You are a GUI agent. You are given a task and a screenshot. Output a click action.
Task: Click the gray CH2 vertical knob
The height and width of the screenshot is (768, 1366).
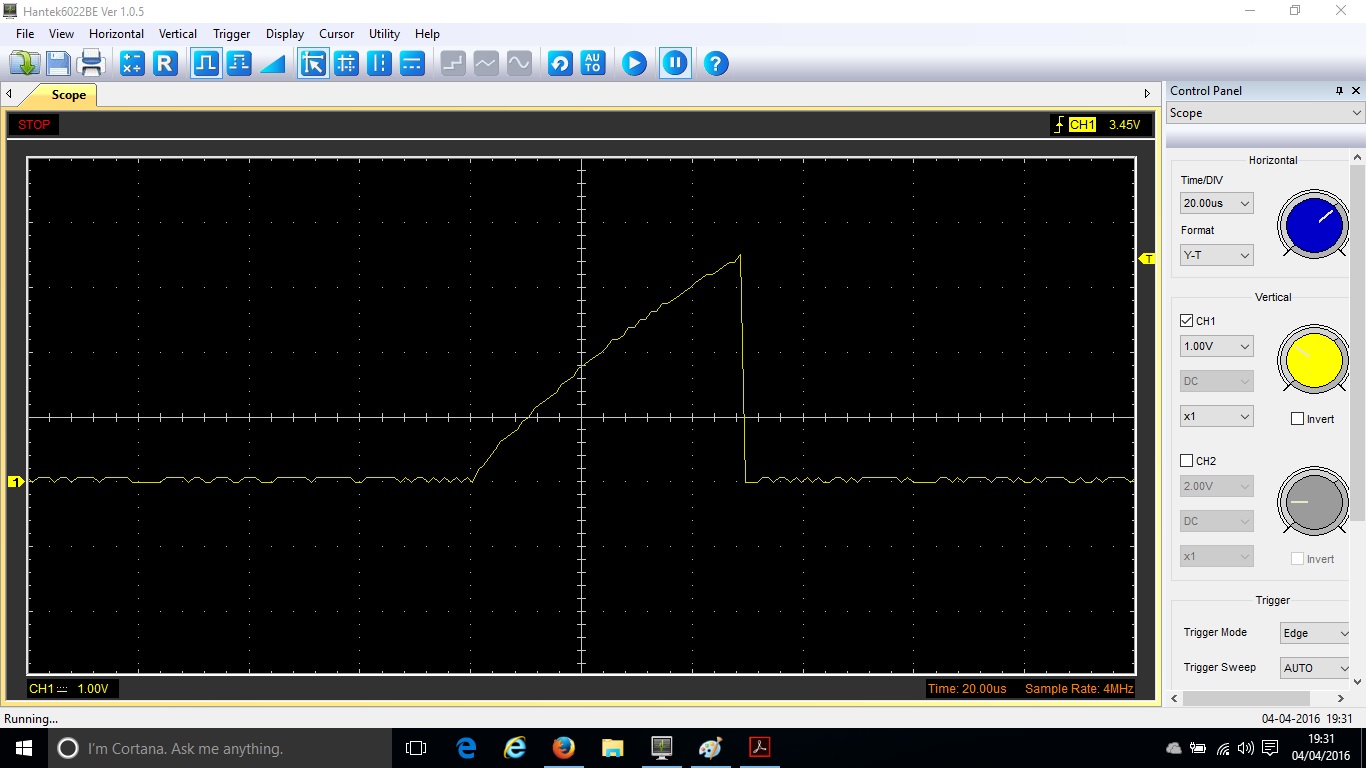pyautogui.click(x=1313, y=501)
